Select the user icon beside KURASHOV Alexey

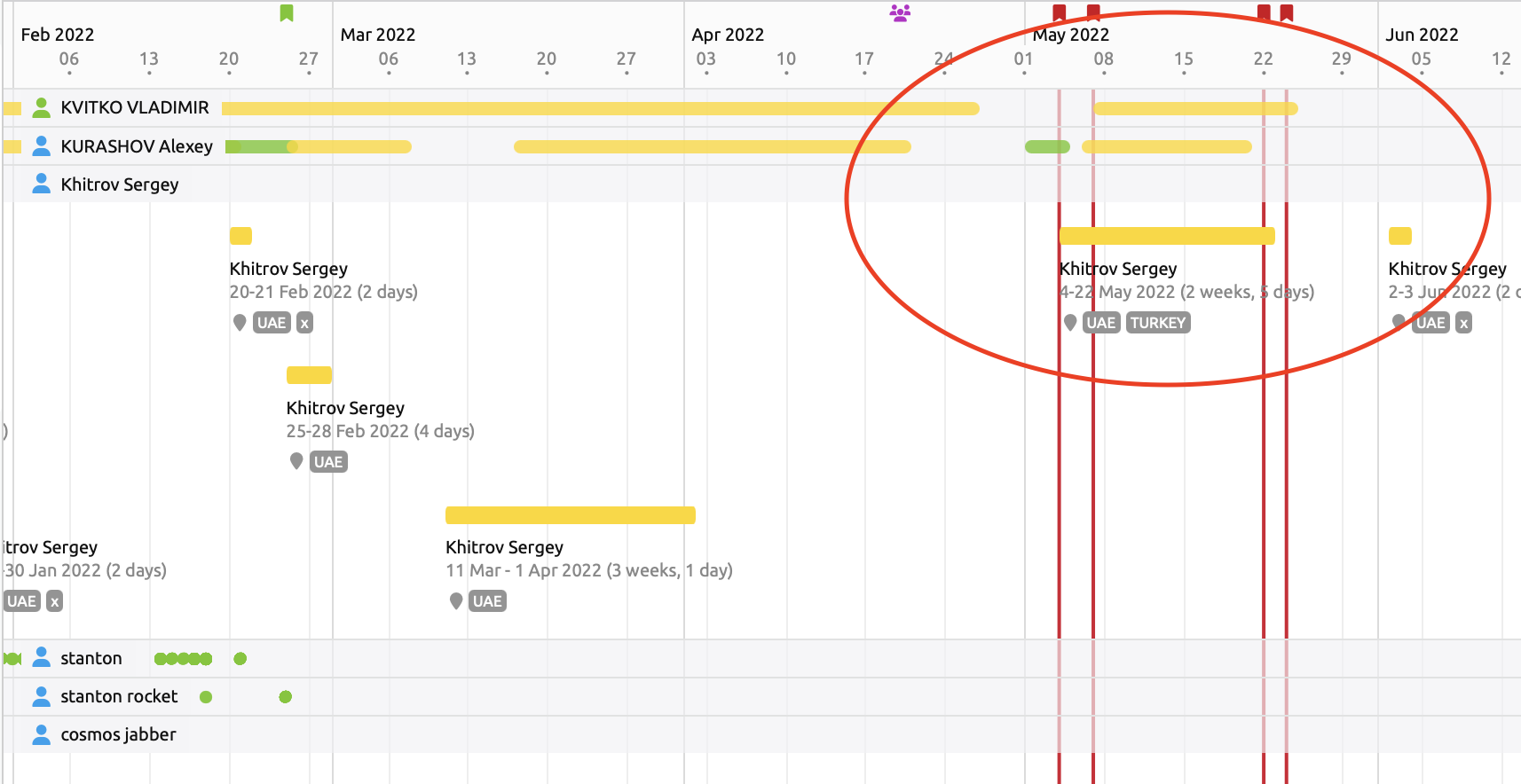point(41,145)
